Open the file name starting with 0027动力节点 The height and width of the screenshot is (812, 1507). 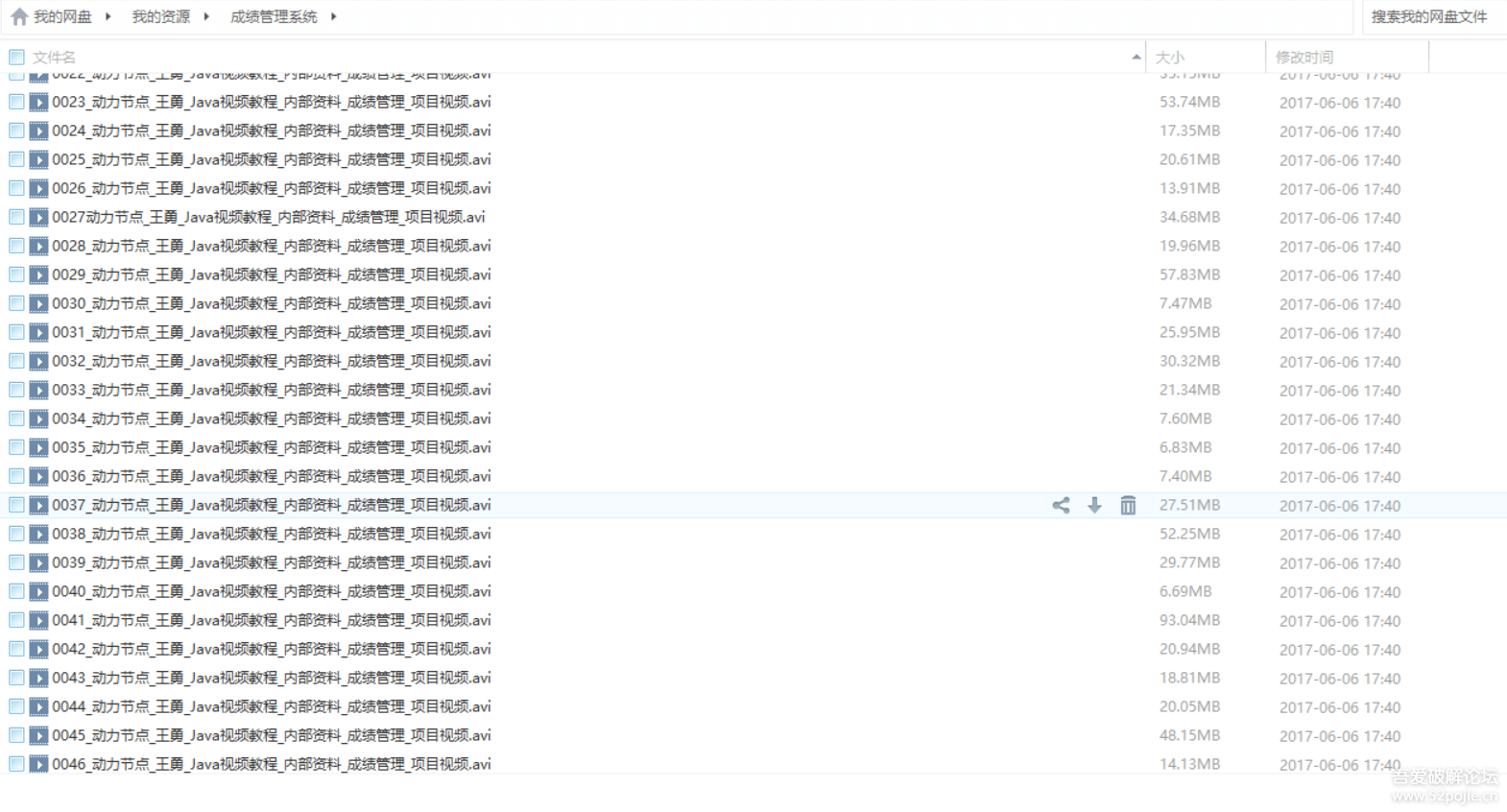coord(269,217)
